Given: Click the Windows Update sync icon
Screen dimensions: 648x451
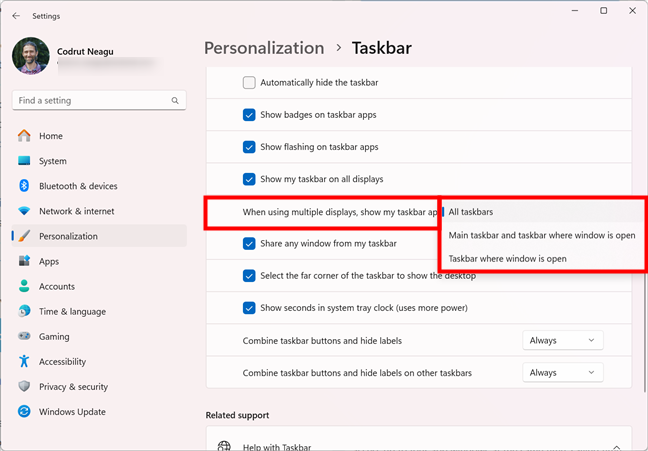Looking at the screenshot, I should (24, 411).
